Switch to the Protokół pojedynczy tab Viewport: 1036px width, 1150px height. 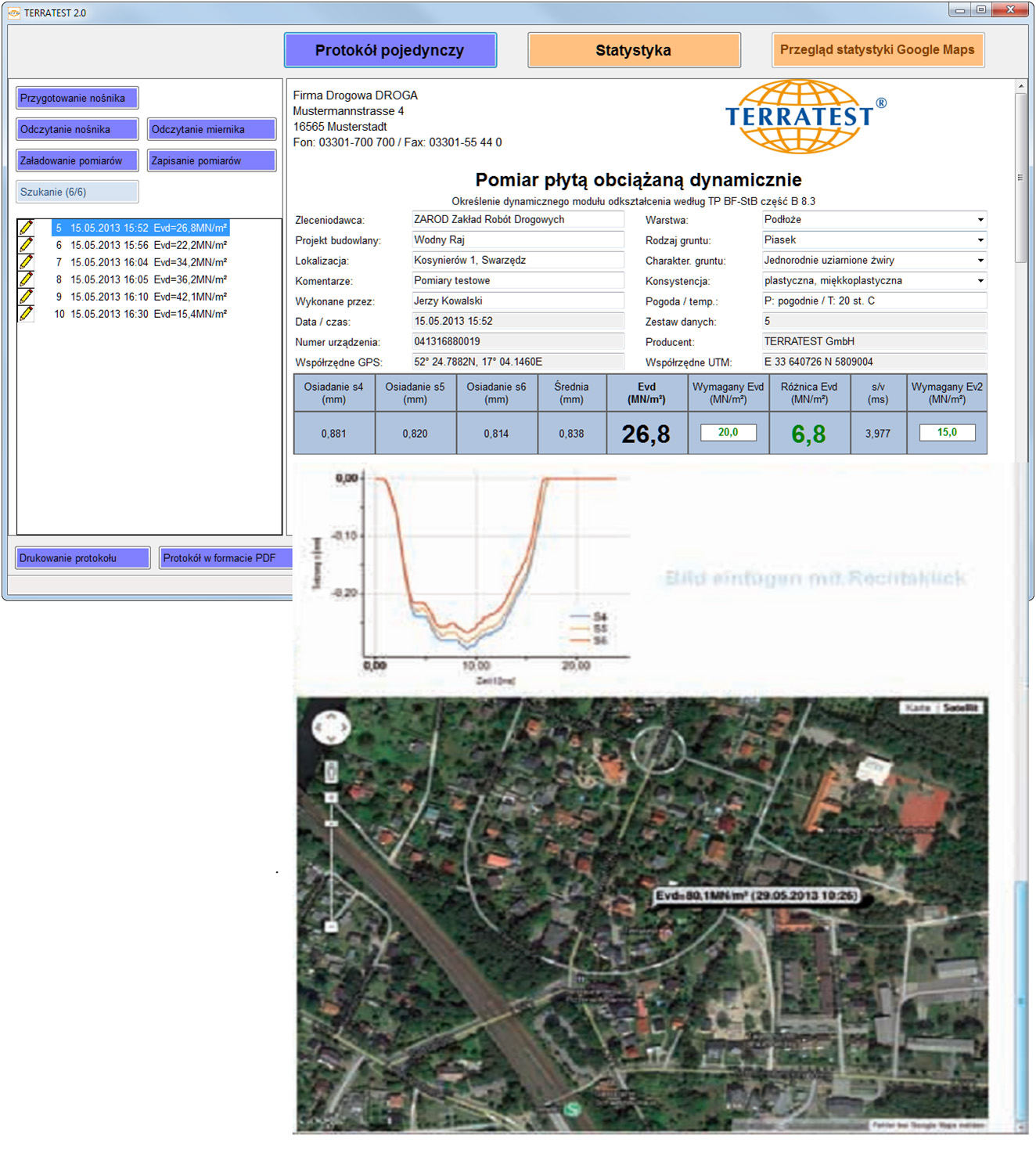point(390,49)
